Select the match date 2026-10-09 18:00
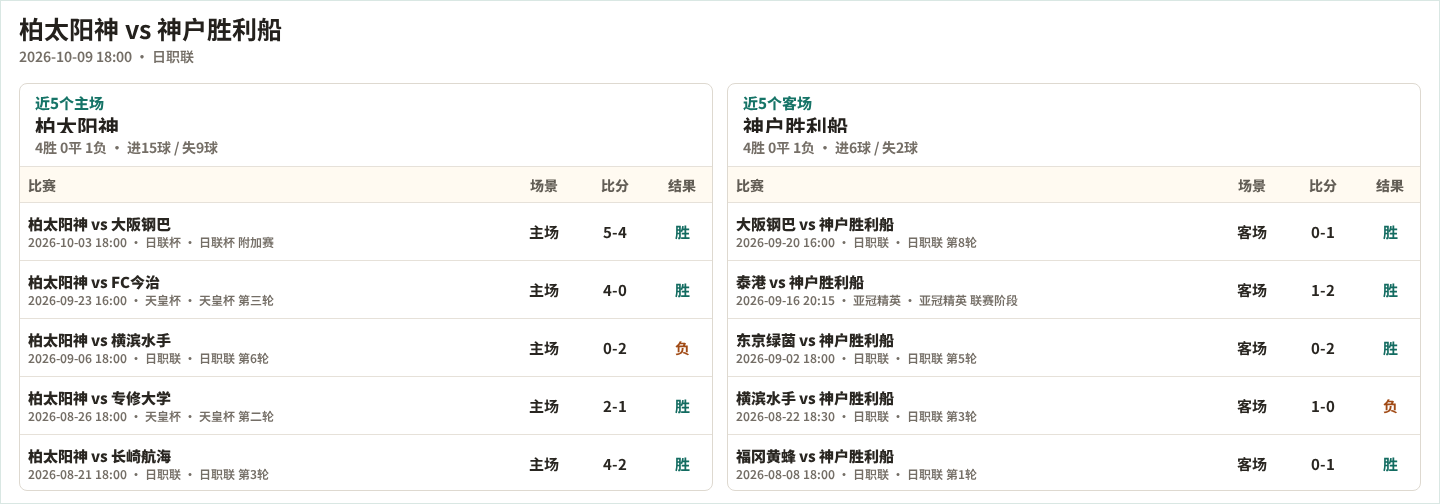This screenshot has width=1440, height=504. (x=75, y=57)
